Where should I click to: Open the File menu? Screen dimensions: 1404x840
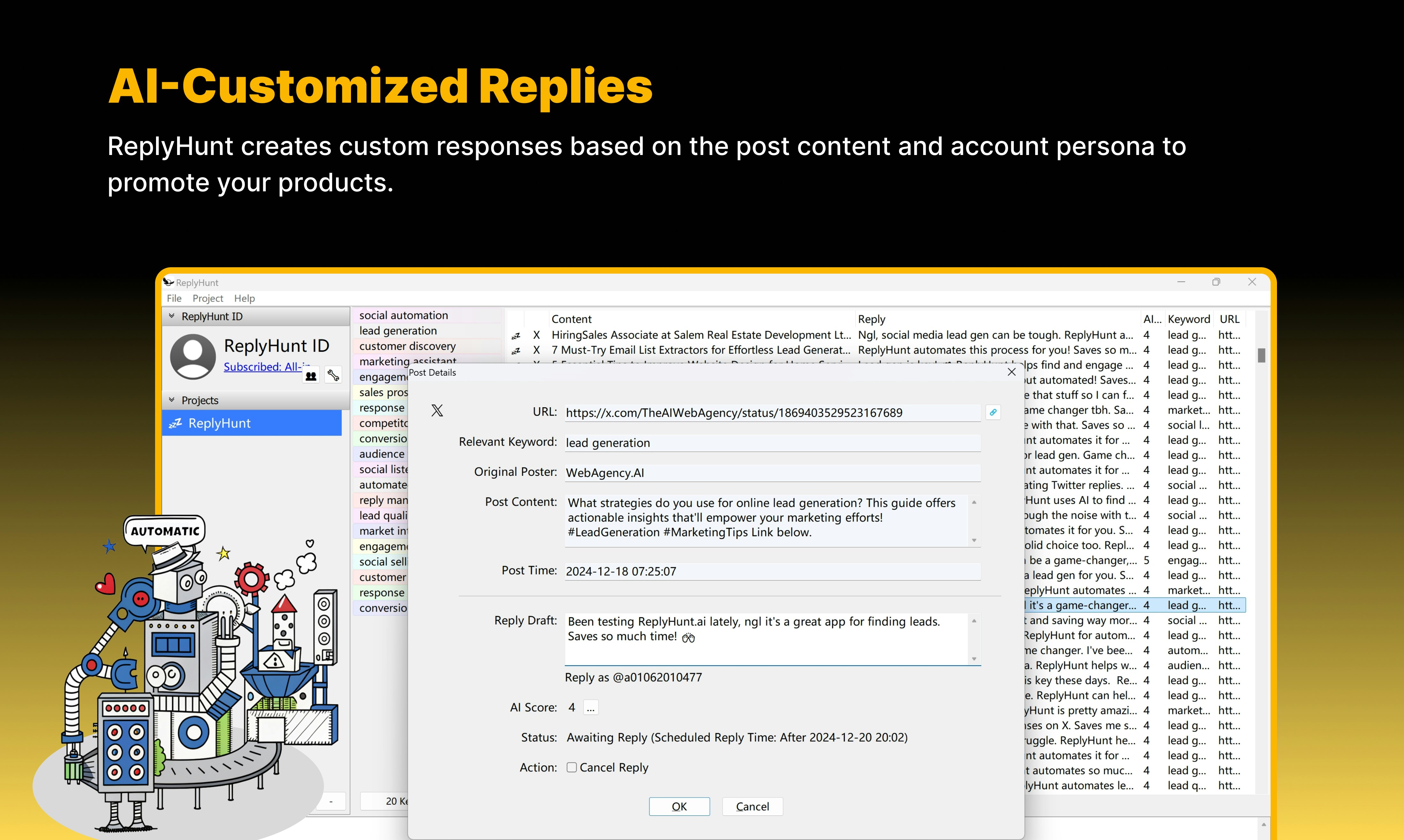click(174, 298)
